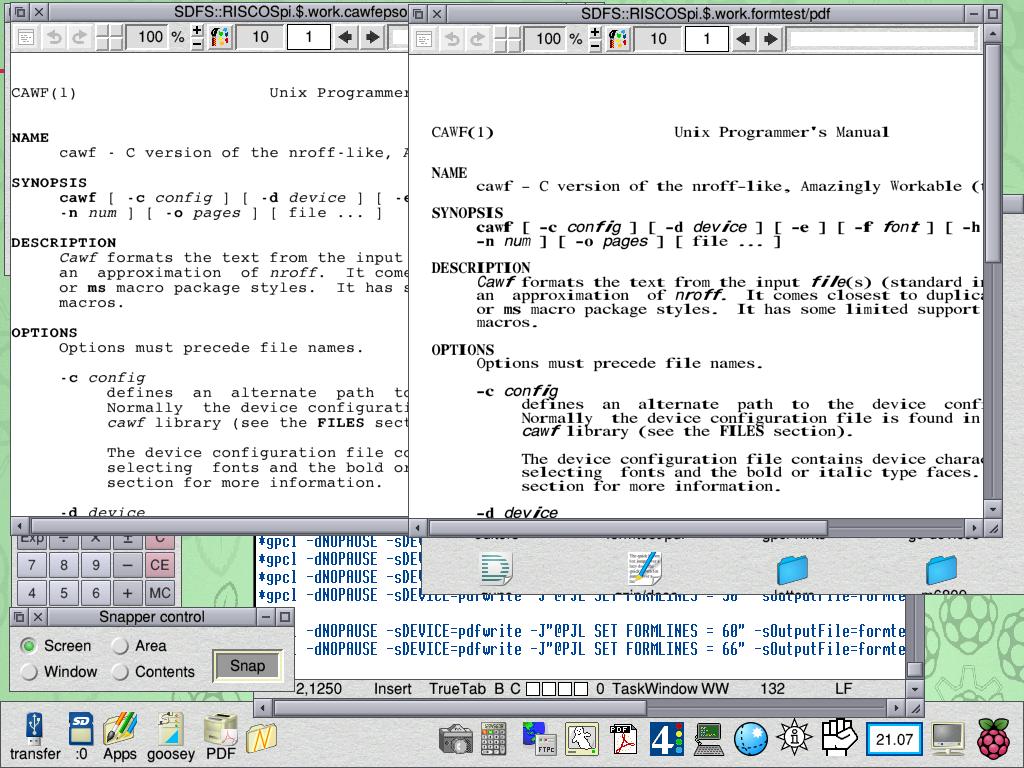Click the Snapper camera icon on icon bar

pos(455,739)
